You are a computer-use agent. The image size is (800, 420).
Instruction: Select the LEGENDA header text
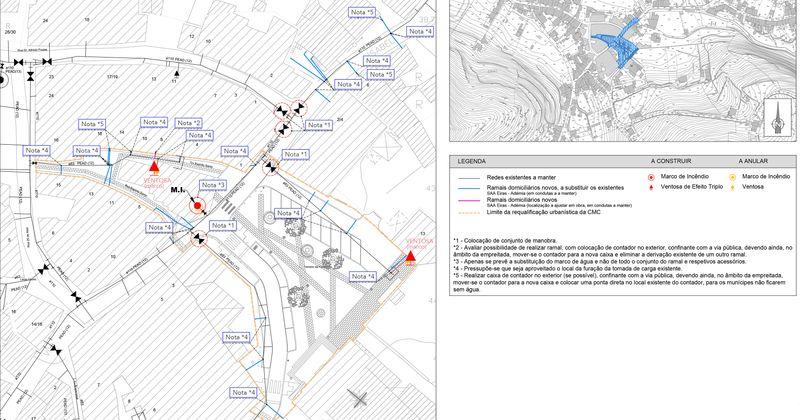[471, 161]
